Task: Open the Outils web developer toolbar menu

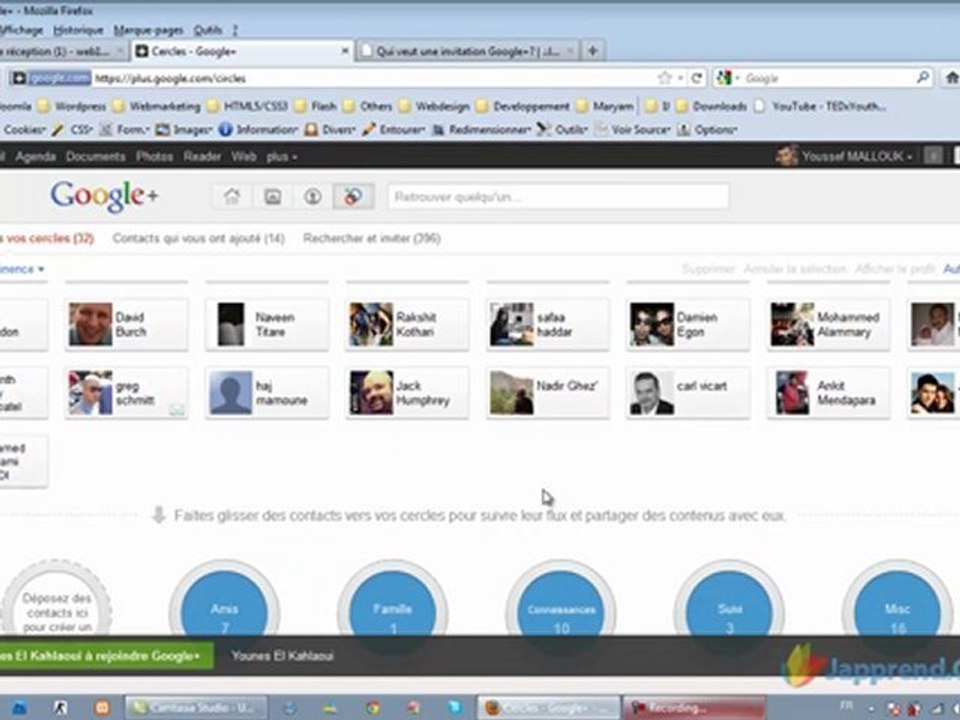Action: point(562,130)
